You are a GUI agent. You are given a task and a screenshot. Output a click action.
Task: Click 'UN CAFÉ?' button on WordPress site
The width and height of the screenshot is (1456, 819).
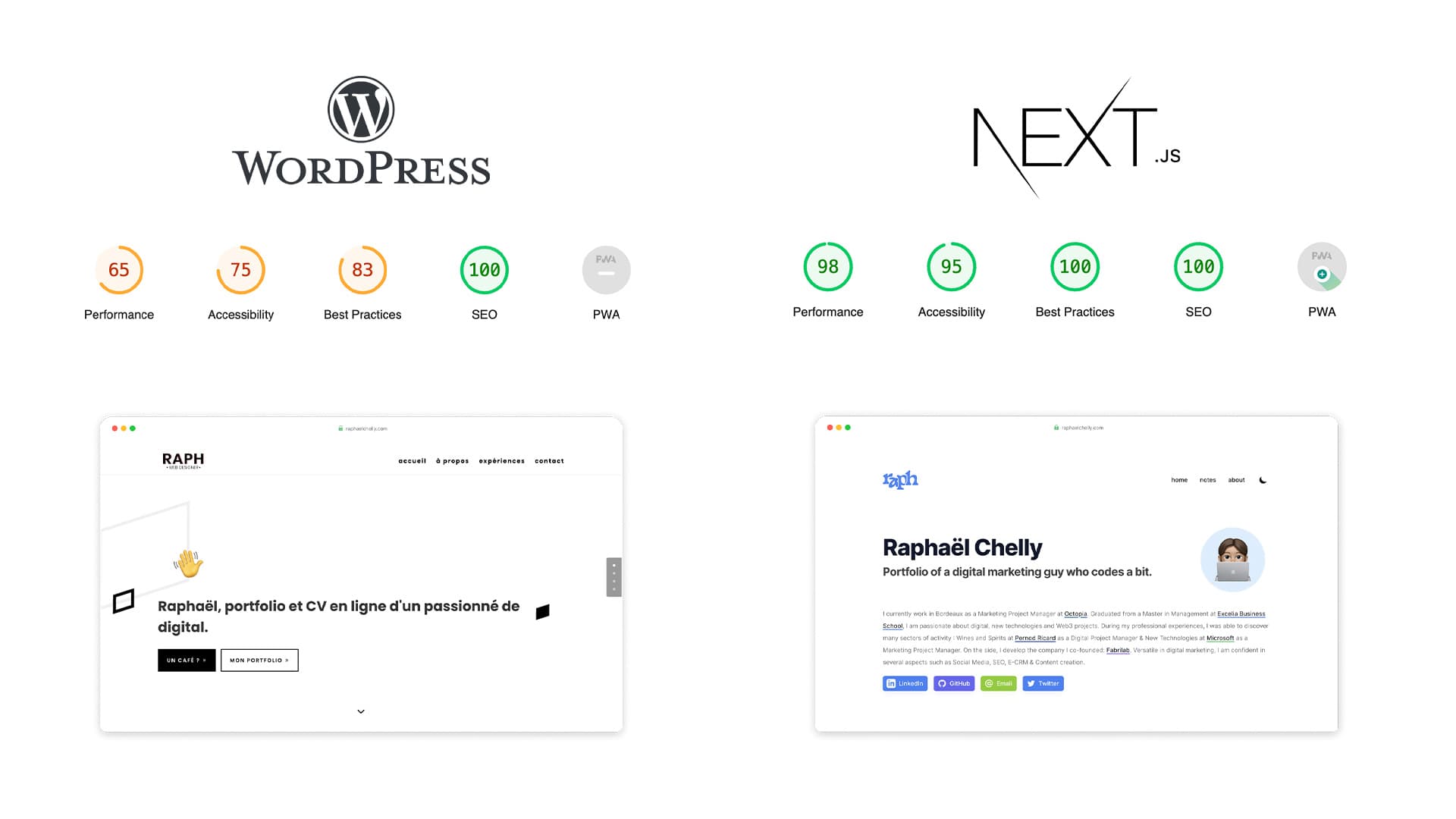[186, 659]
